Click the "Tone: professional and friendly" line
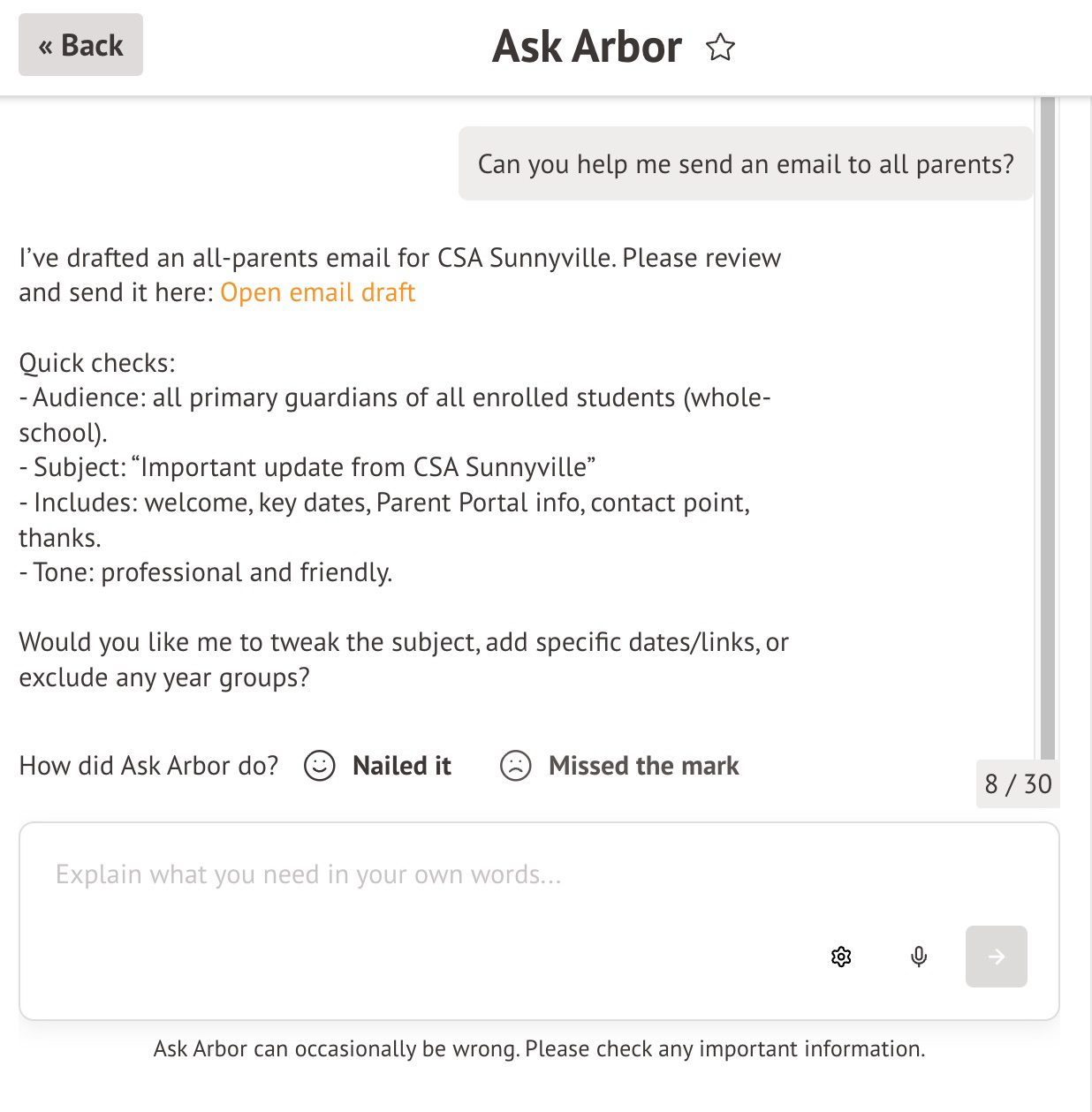Screen dimensions: 1092x1112 point(206,572)
